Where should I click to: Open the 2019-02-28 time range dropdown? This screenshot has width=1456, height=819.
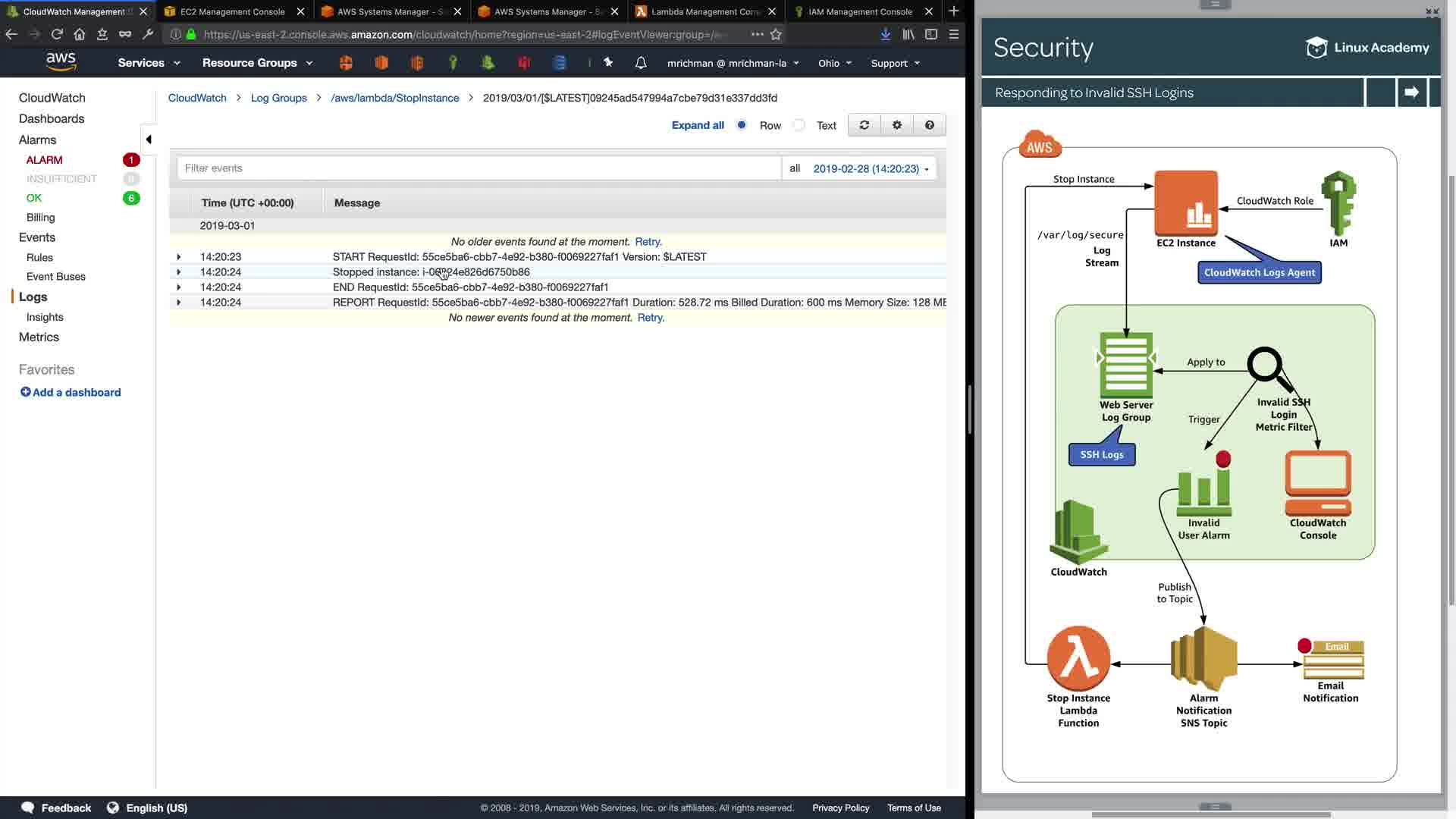pos(871,169)
